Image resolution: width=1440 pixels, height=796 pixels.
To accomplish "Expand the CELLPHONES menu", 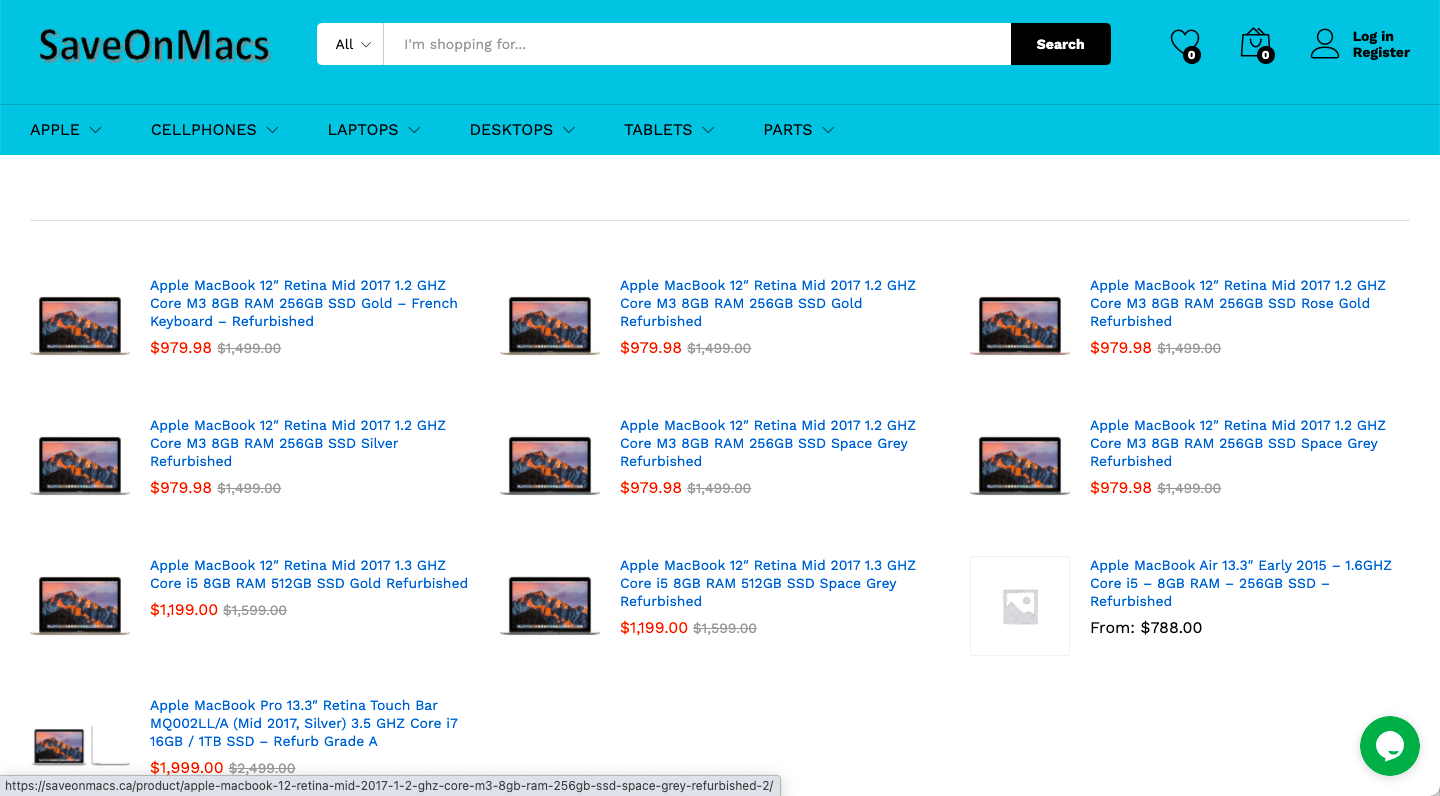I will pyautogui.click(x=214, y=130).
